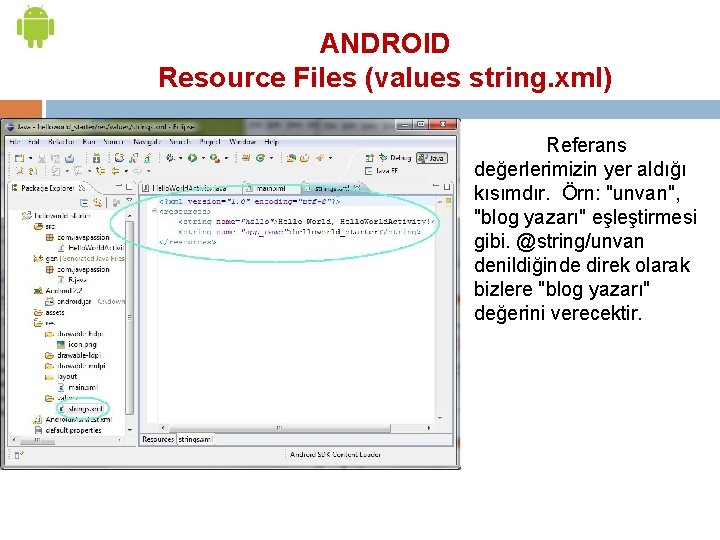The image size is (720, 540).
Task: Click the New Android Test Project icon
Action: pos(134,158)
